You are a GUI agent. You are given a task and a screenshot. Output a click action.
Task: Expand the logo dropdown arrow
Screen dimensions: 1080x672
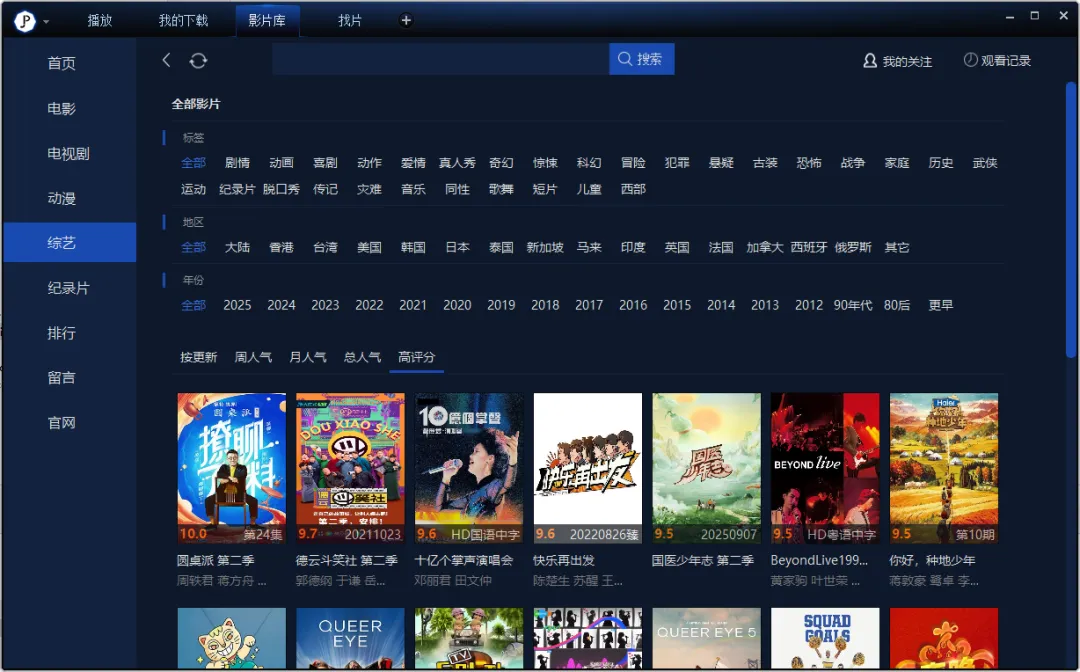(46, 22)
